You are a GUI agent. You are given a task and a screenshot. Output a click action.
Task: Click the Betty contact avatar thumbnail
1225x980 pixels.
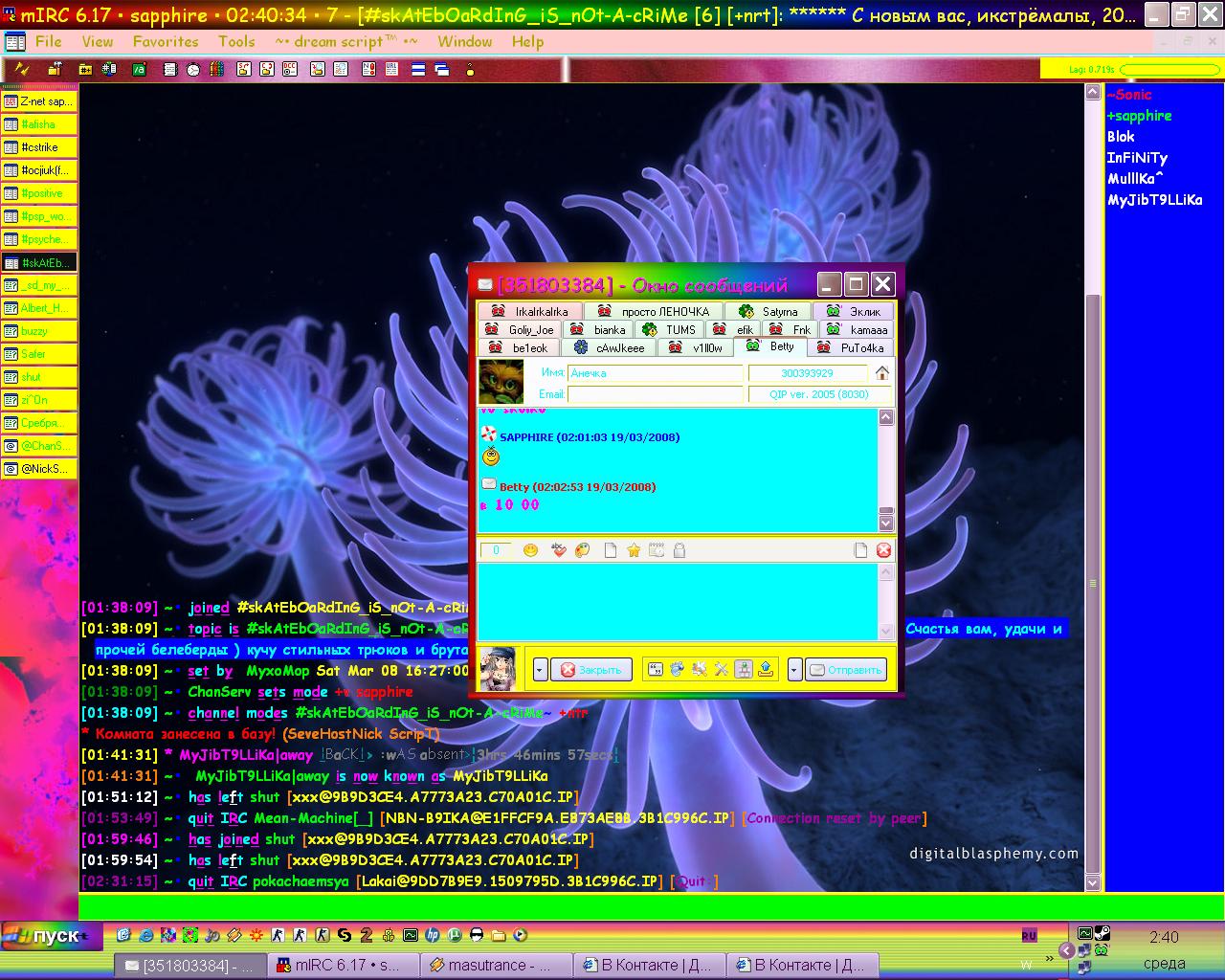coord(501,381)
